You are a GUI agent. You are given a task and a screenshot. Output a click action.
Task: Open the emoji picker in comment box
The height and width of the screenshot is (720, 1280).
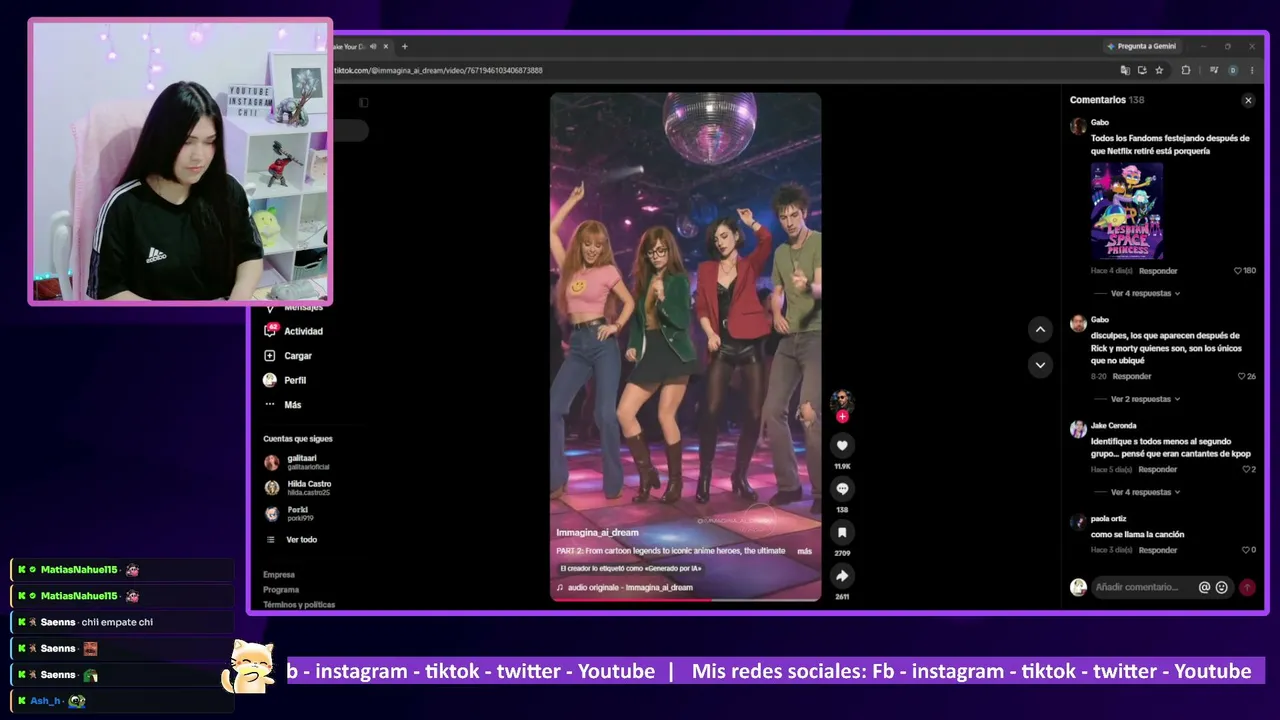1222,587
